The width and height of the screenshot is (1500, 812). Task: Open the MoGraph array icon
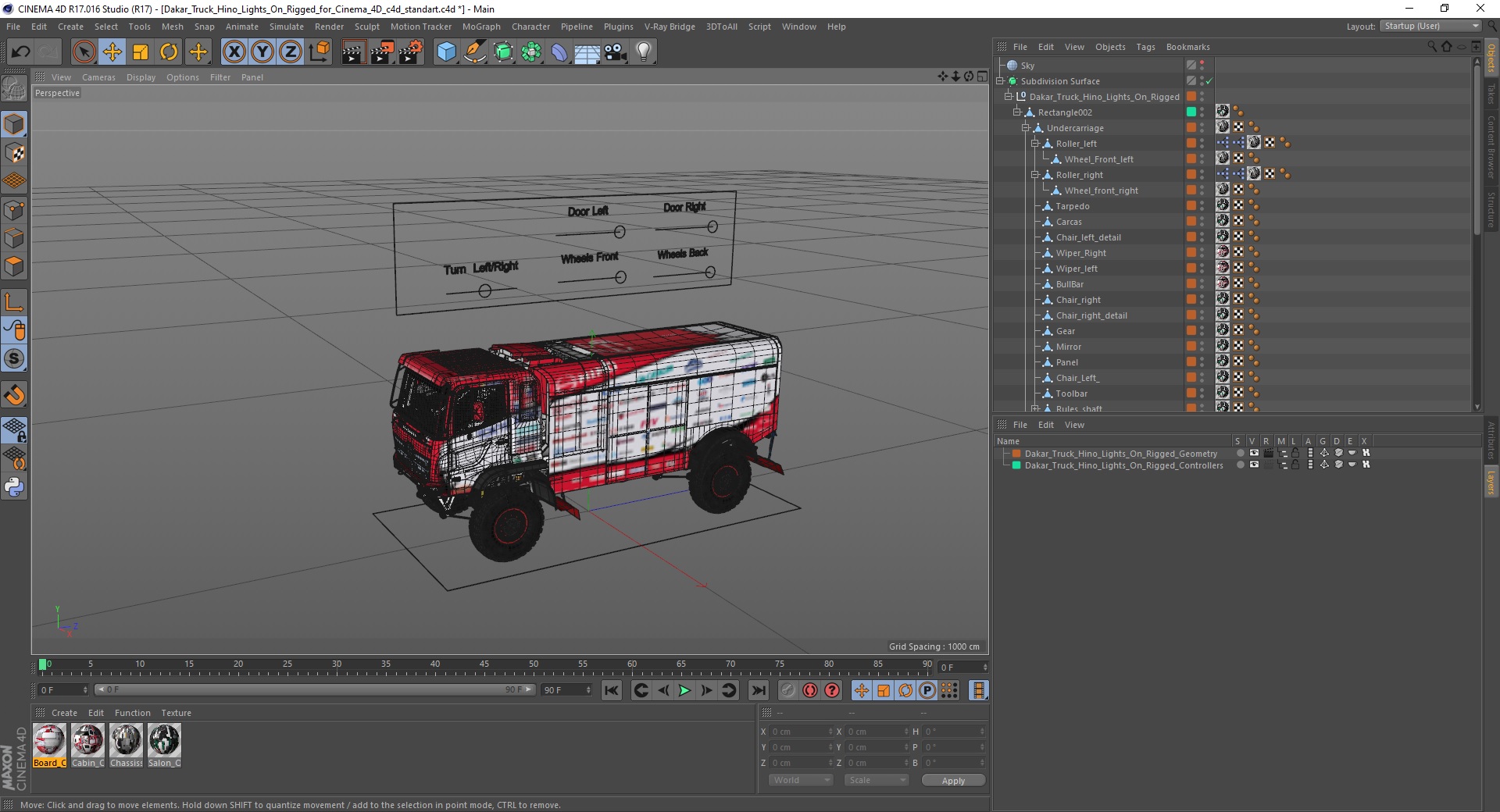pos(531,52)
